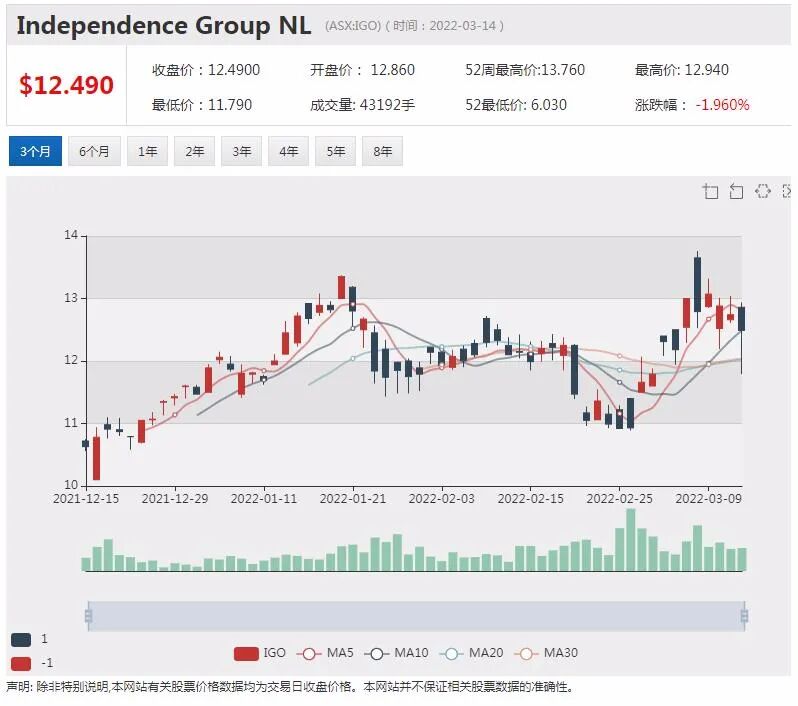Click the y-axis label 10

click(71, 485)
